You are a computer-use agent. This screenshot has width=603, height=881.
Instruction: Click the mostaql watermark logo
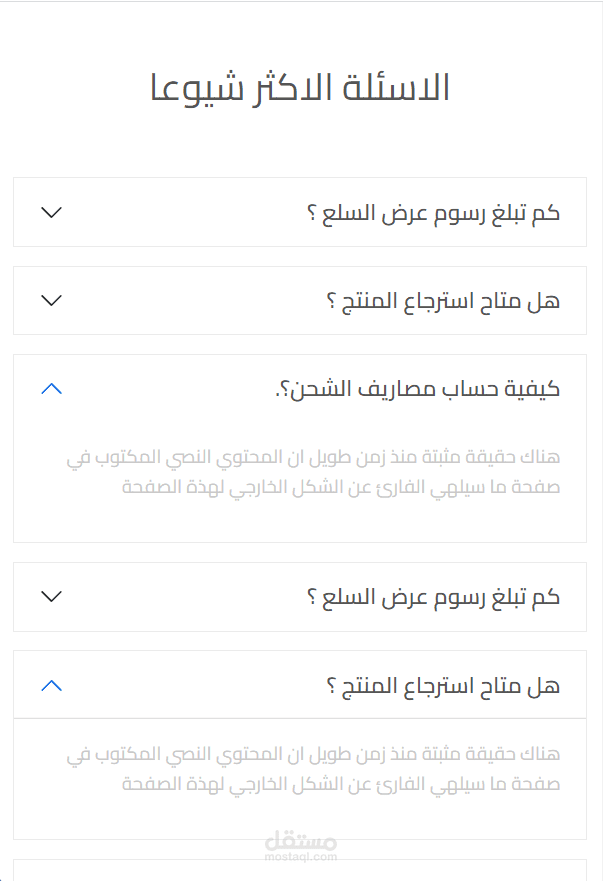tap(301, 839)
